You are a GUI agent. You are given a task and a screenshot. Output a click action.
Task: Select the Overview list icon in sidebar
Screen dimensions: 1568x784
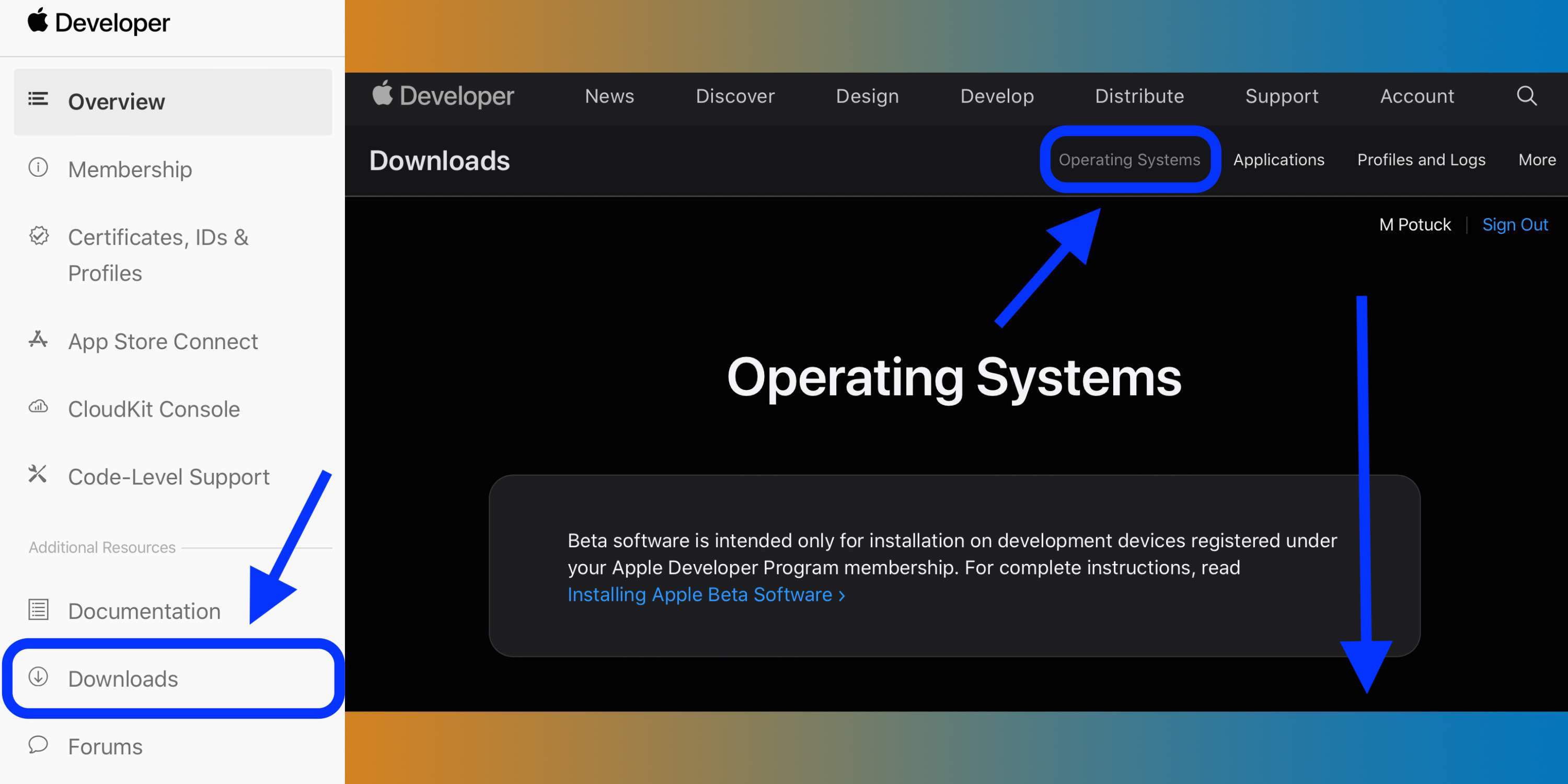pyautogui.click(x=38, y=99)
